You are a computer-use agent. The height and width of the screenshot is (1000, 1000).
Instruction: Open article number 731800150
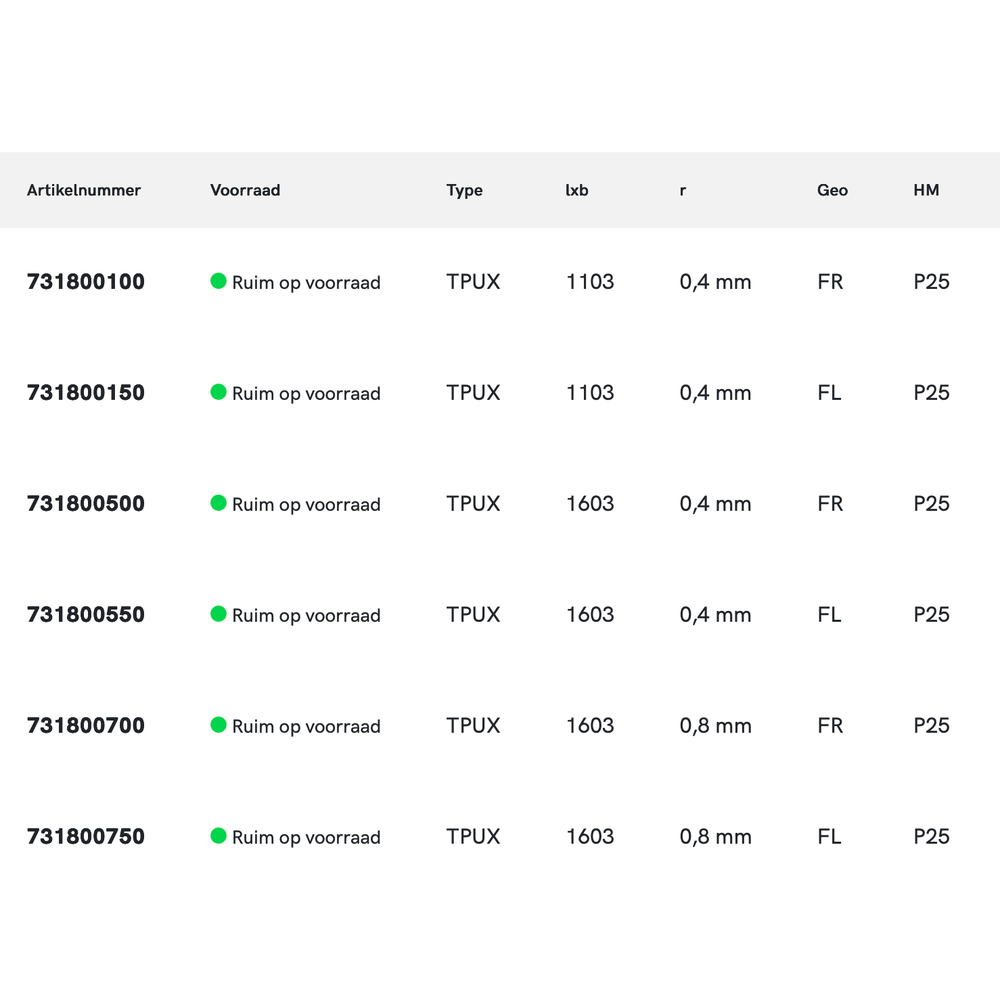86,393
